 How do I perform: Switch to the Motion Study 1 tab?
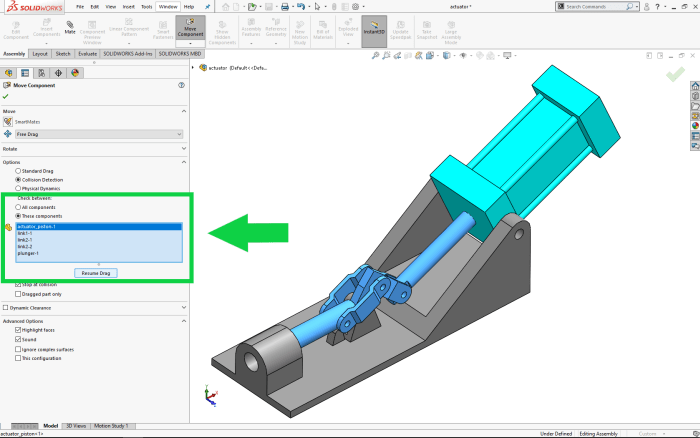point(111,426)
